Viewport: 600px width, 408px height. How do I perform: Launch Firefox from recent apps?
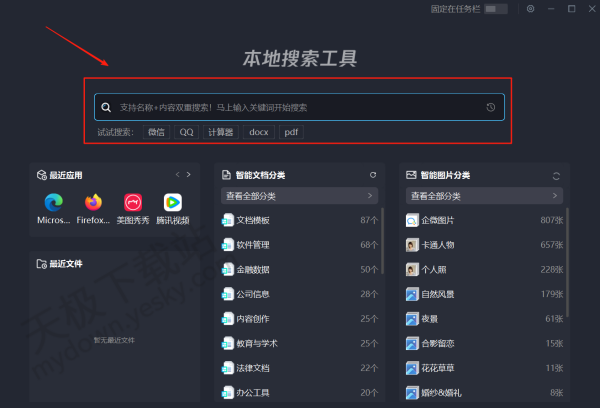click(x=93, y=203)
